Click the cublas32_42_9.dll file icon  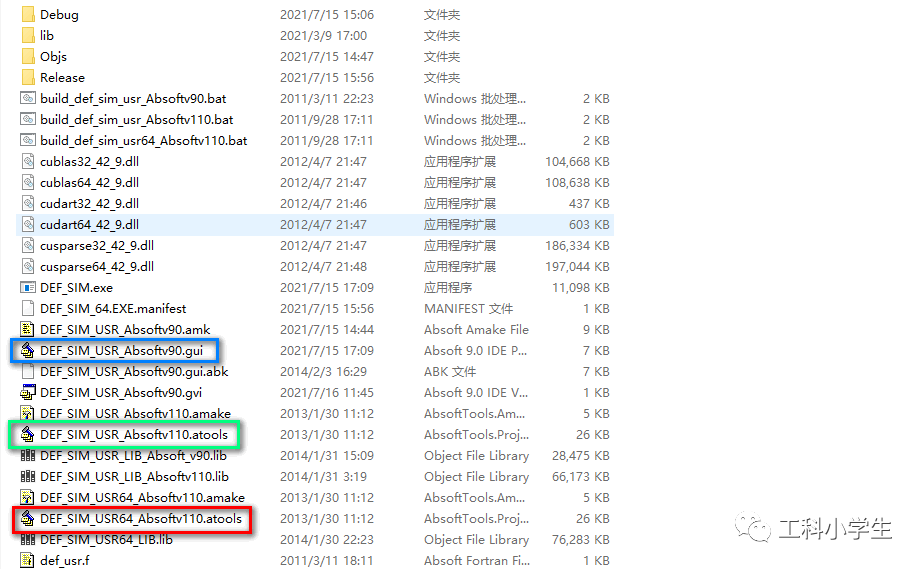point(28,162)
